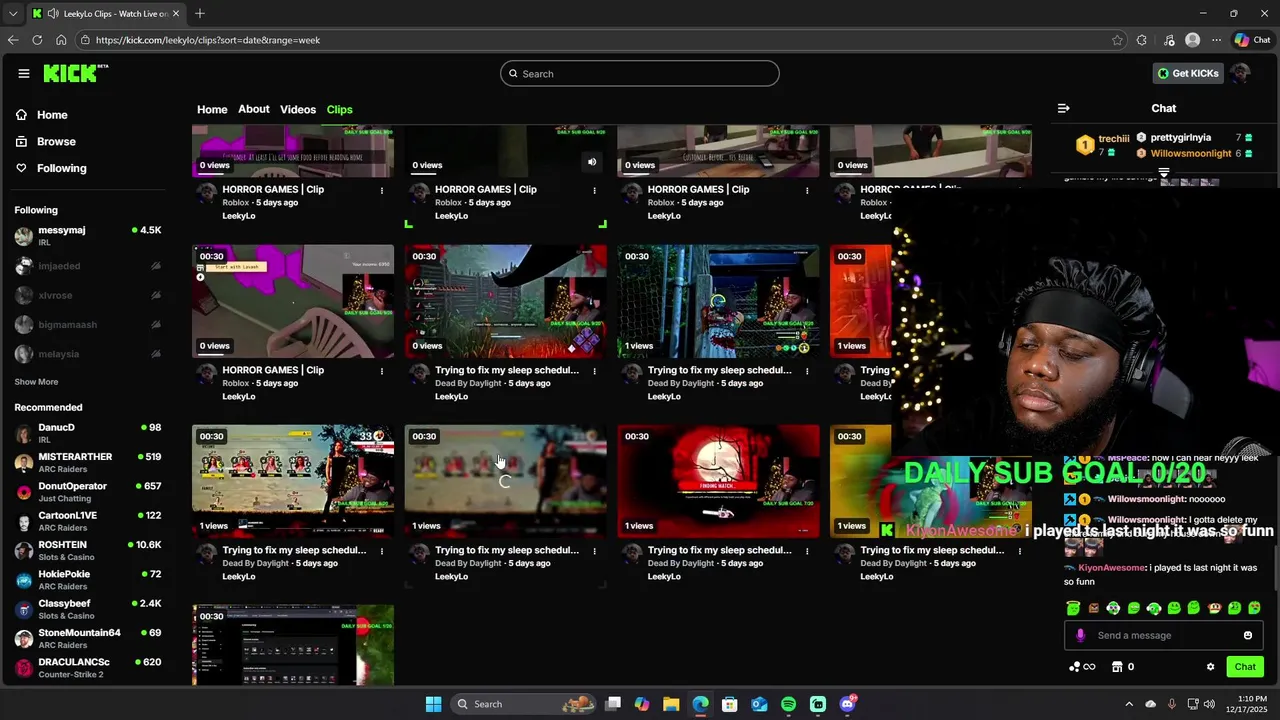
Task: Open options menu for third-row first sleep clip
Action: pos(382,551)
